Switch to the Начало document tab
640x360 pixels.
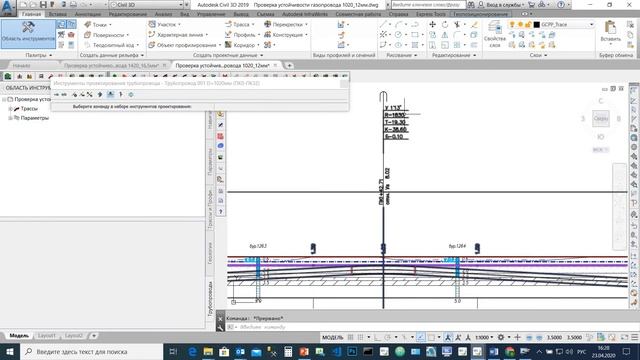tap(21, 65)
